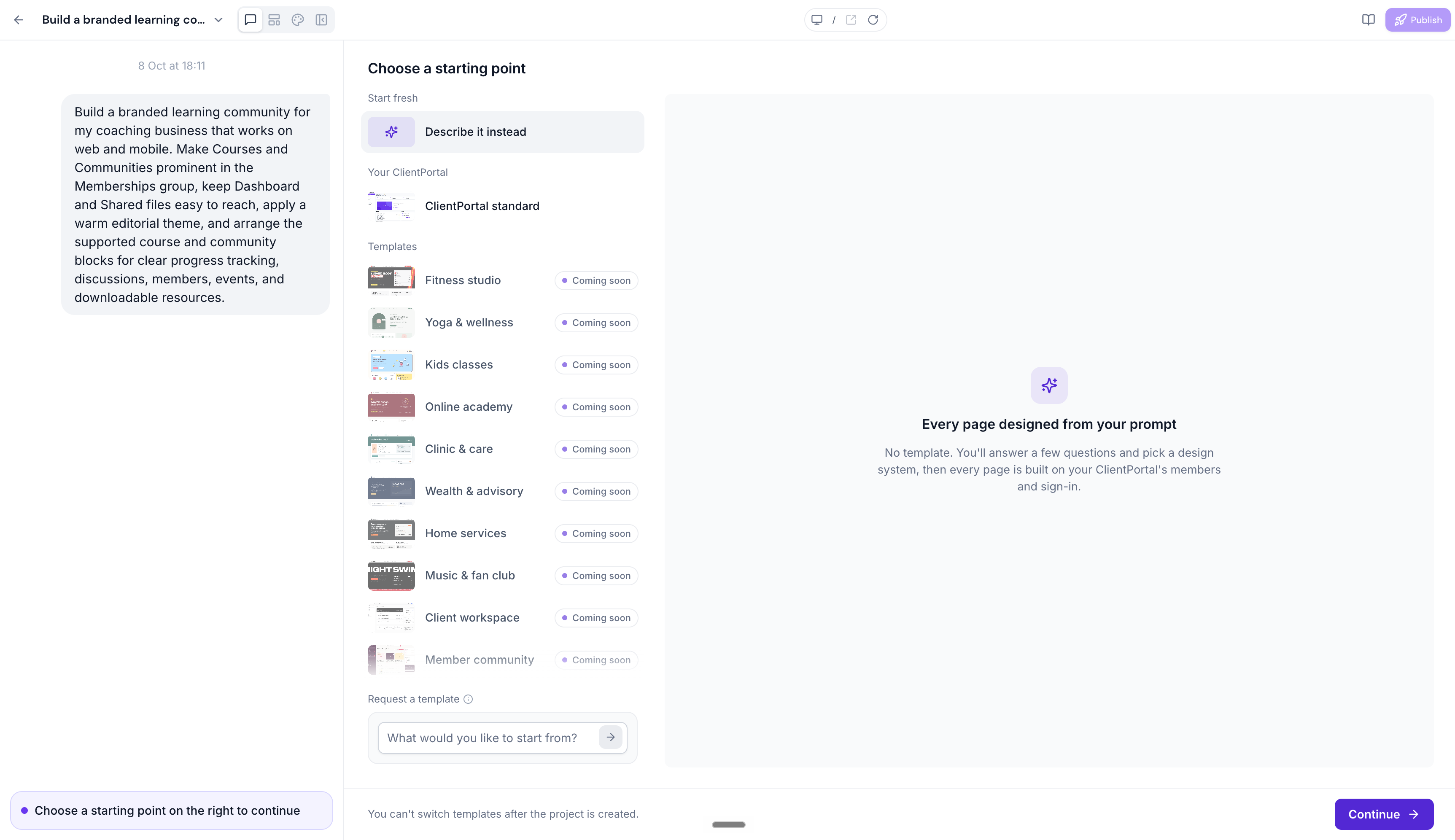Viewport: 1455px width, 840px height.
Task: Click Coming soon badge for Wealth & advisory
Action: 596,491
